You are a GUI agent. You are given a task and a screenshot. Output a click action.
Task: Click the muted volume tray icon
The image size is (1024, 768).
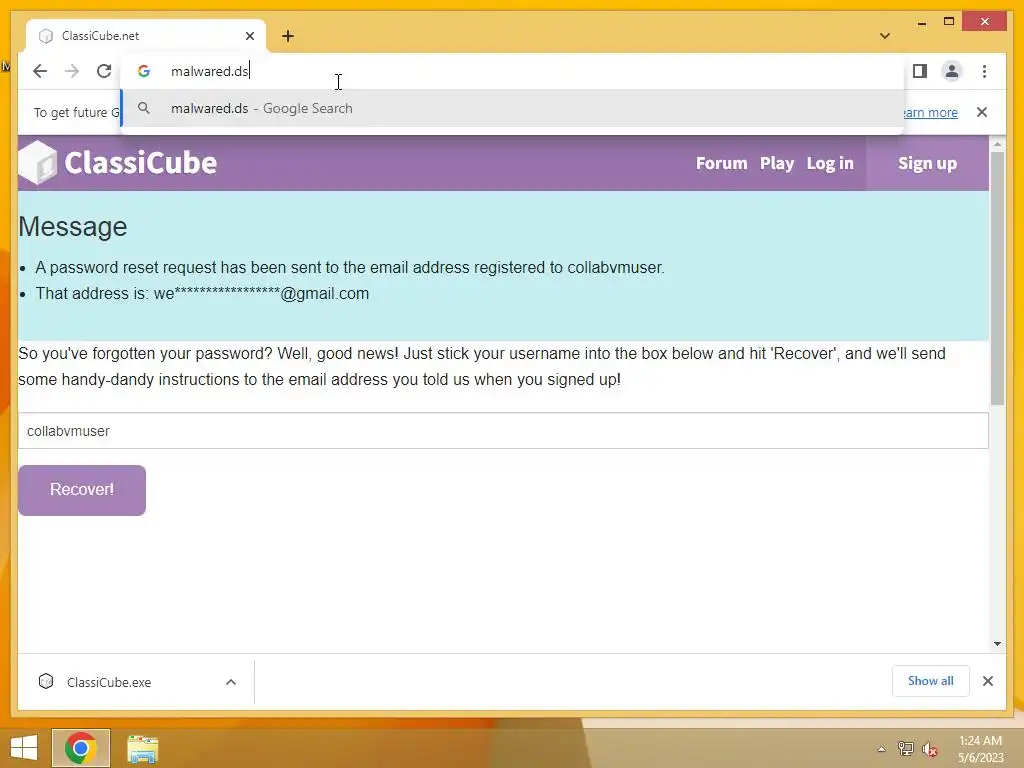(929, 749)
